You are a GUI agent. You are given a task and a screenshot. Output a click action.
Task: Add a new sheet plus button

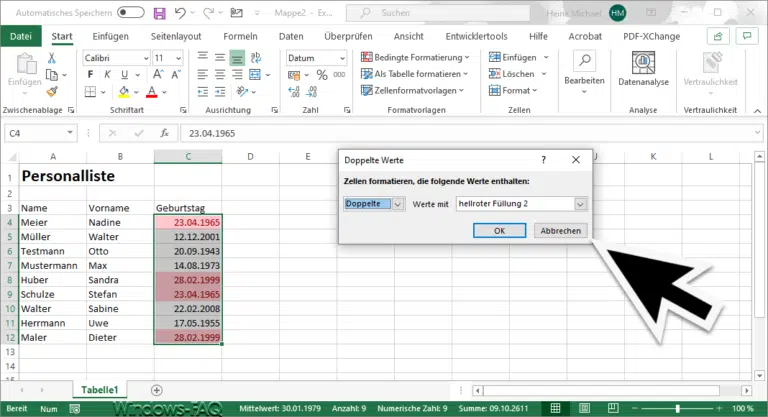pos(157,391)
